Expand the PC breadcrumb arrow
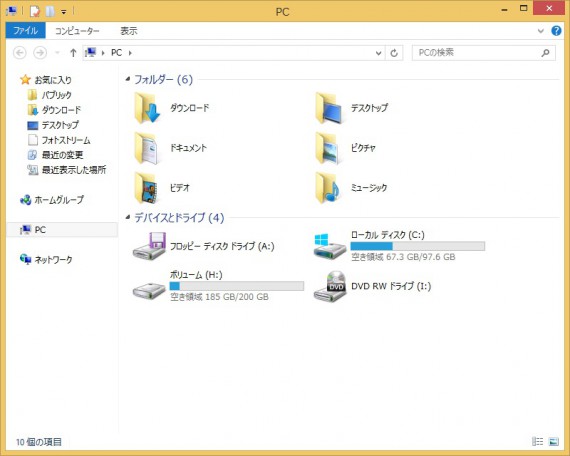The width and height of the screenshot is (570, 456). pos(130,53)
